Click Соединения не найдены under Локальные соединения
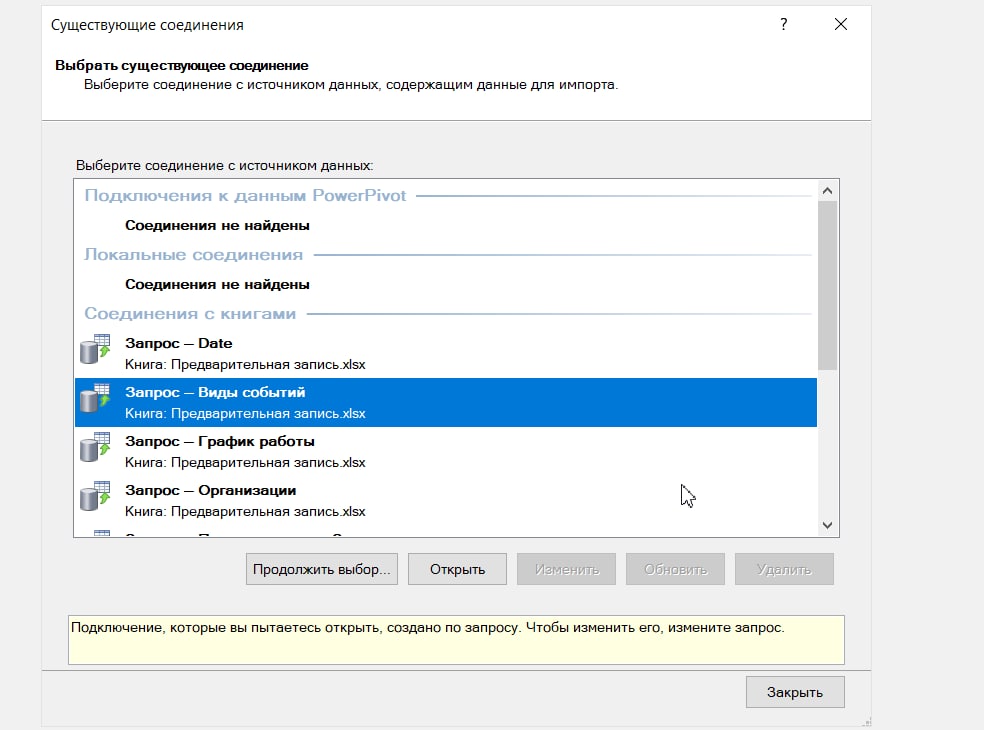The width and height of the screenshot is (984, 730). (x=217, y=284)
